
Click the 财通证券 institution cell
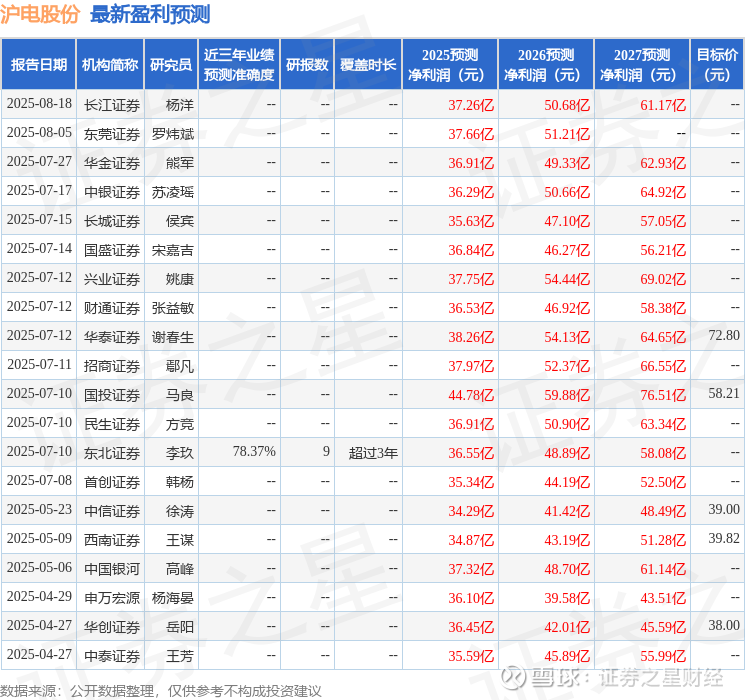coord(112,308)
